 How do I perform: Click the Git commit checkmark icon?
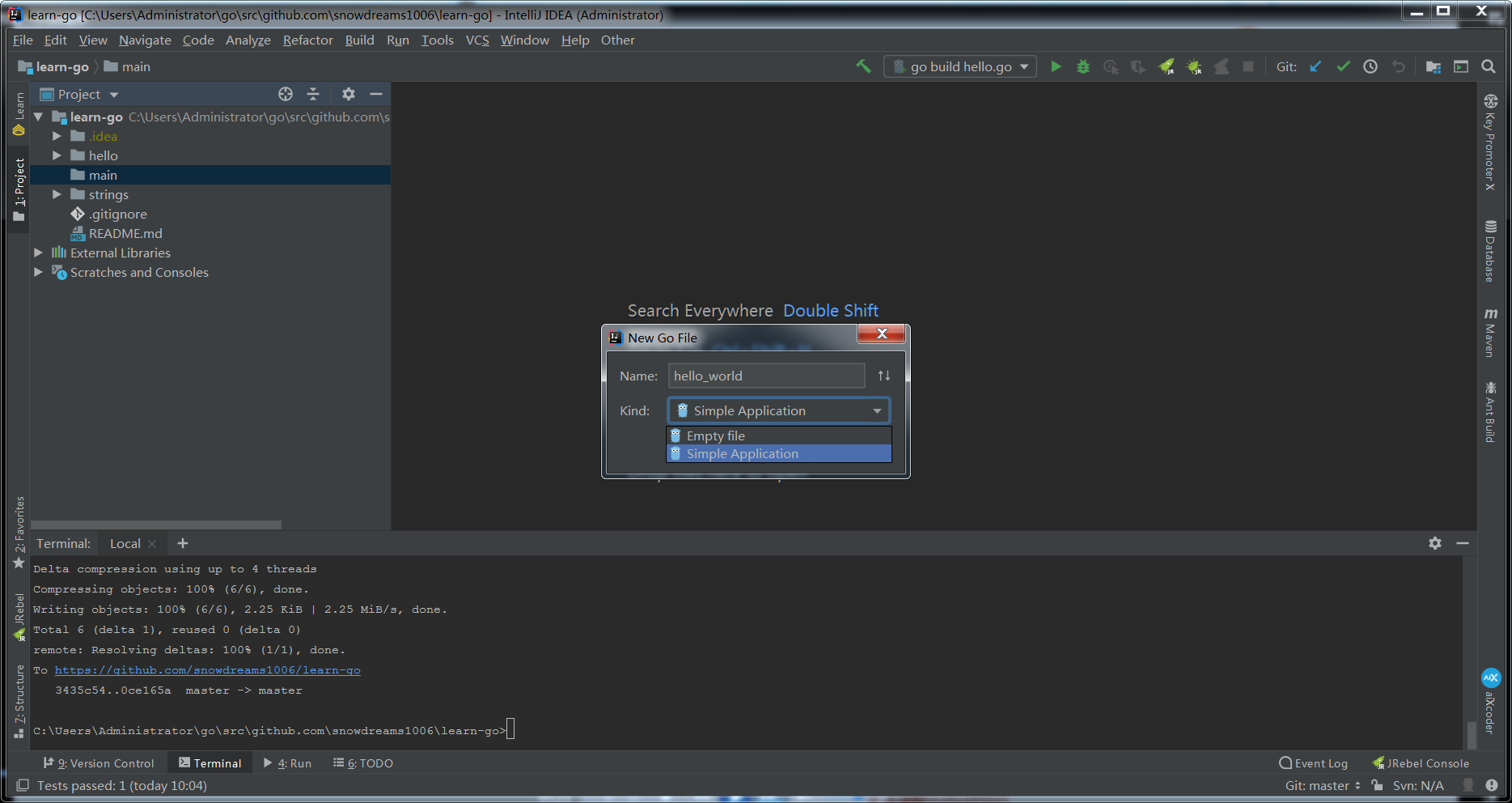coord(1343,67)
